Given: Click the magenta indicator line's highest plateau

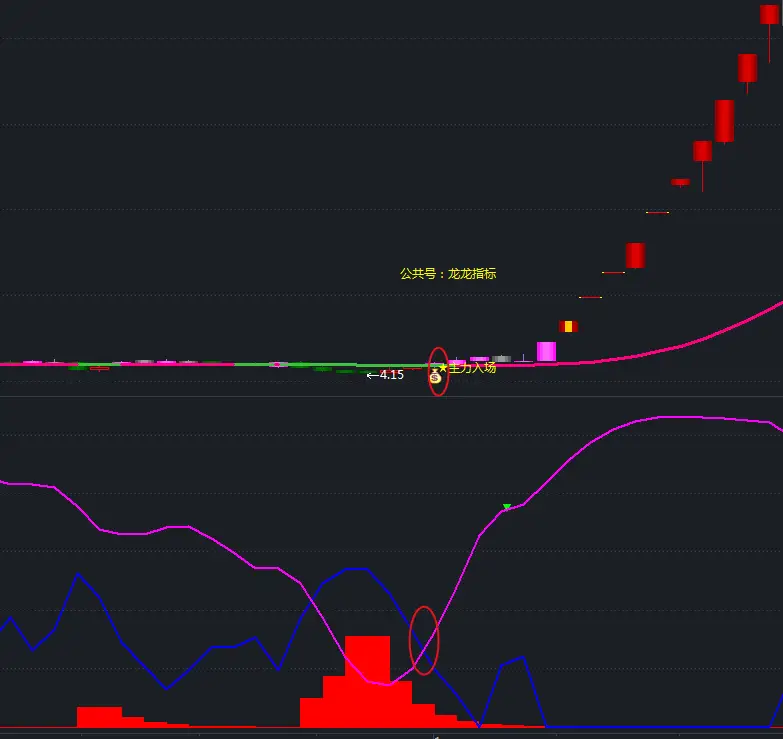Looking at the screenshot, I should [x=680, y=417].
